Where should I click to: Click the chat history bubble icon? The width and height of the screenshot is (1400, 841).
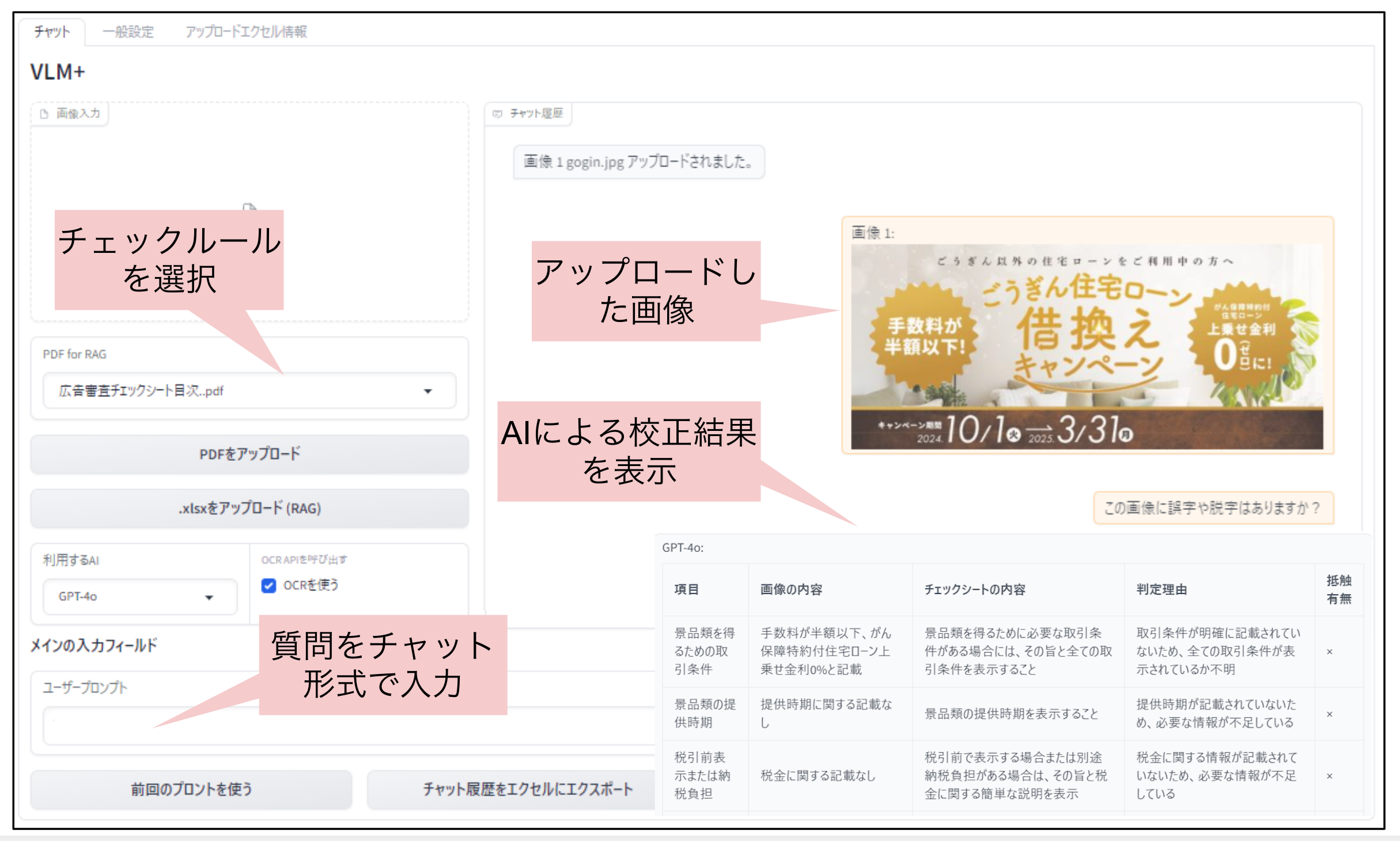(x=497, y=114)
